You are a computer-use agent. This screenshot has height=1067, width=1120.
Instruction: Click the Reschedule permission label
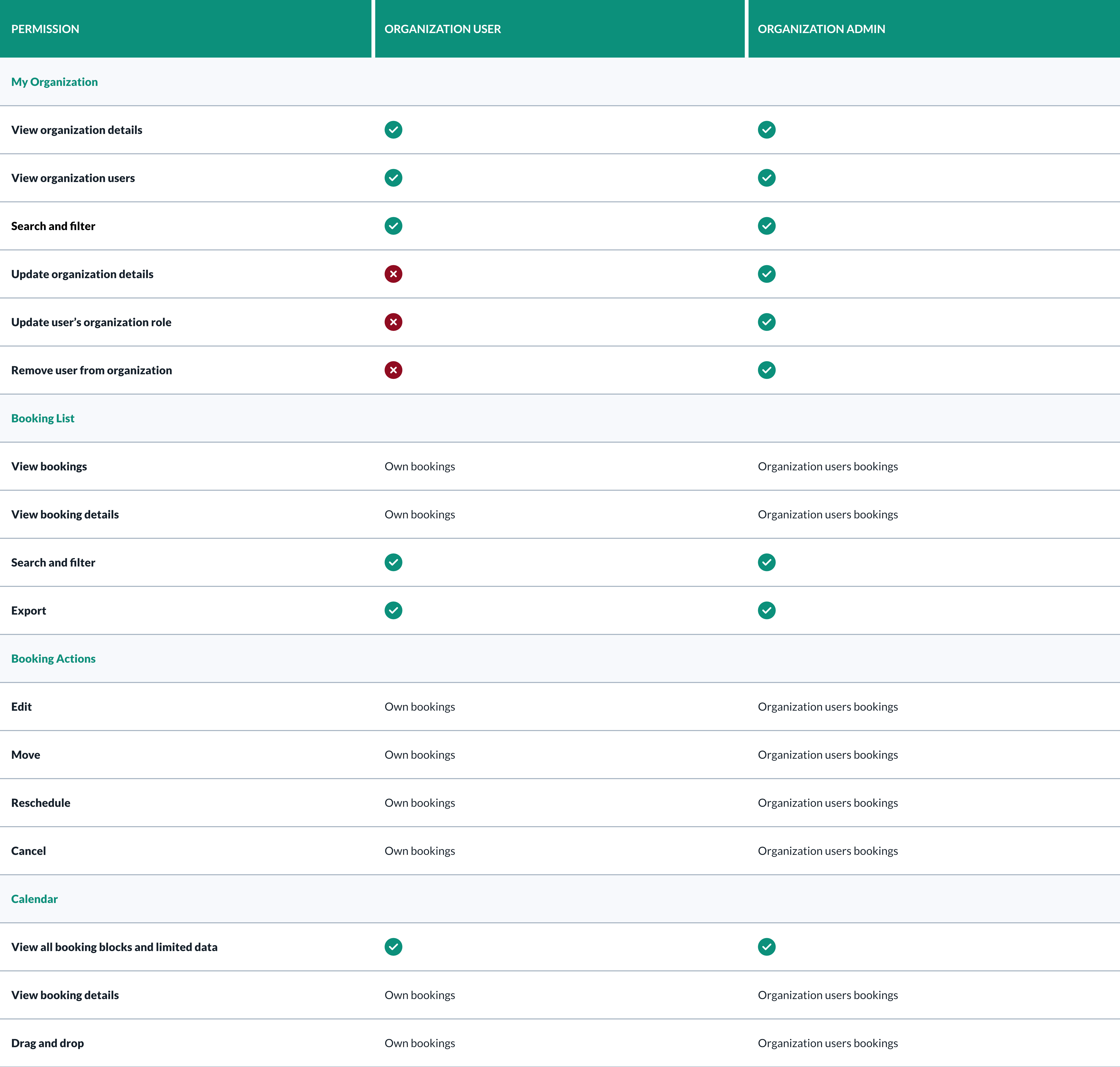(40, 803)
